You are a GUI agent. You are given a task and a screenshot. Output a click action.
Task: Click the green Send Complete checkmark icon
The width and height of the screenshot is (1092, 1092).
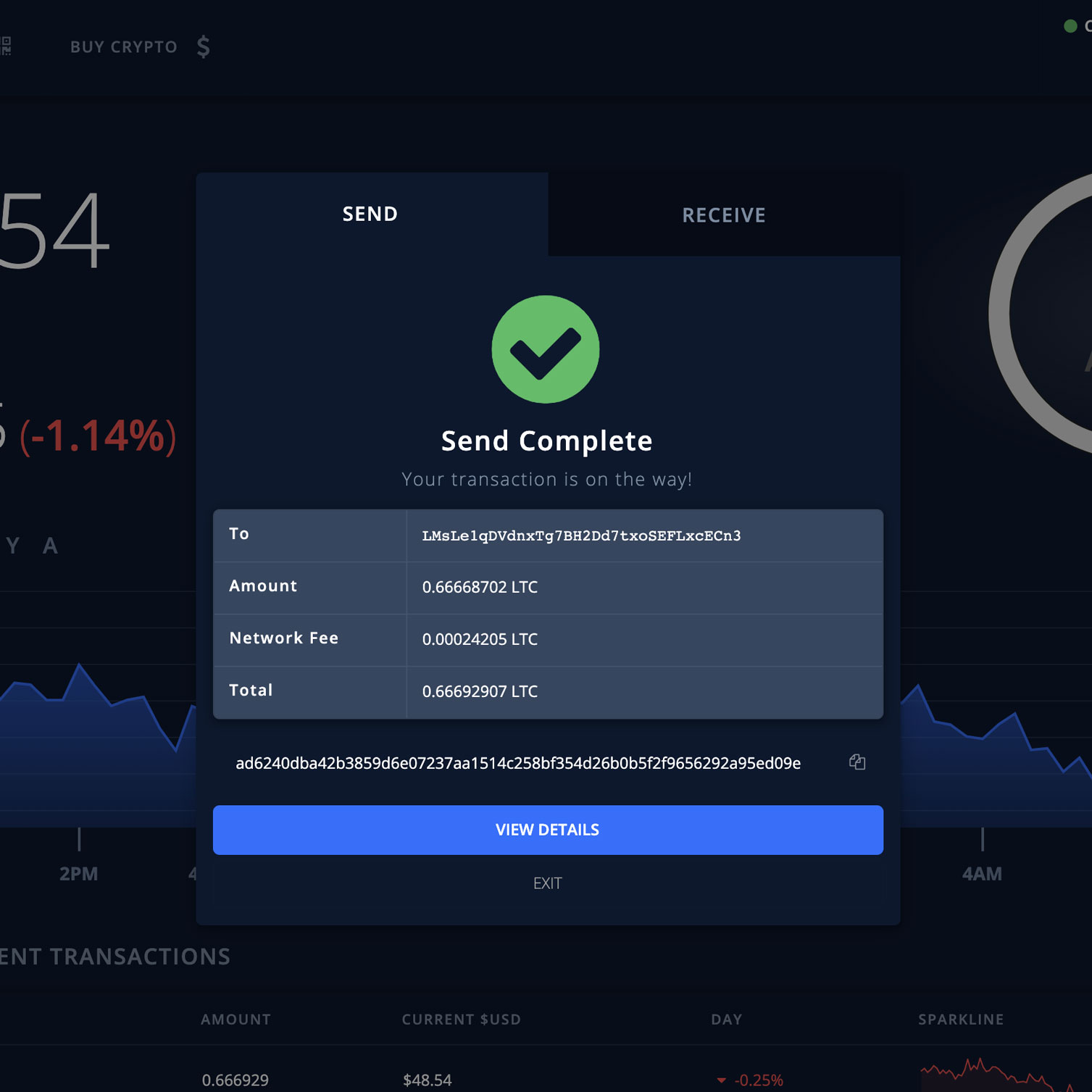pos(546,349)
